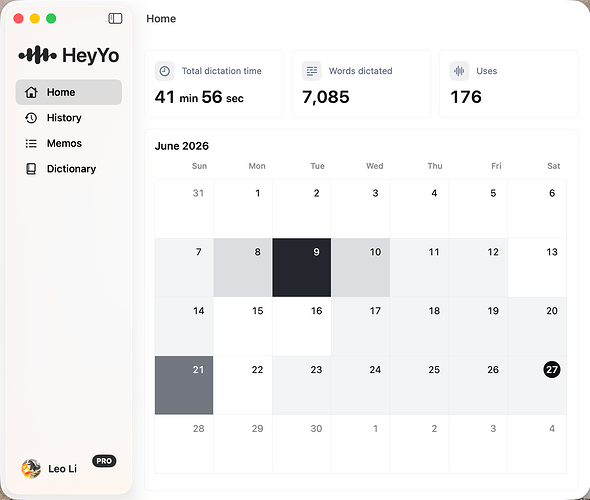This screenshot has height=500, width=590.
Task: Open the Memos section label
Action: 64,143
